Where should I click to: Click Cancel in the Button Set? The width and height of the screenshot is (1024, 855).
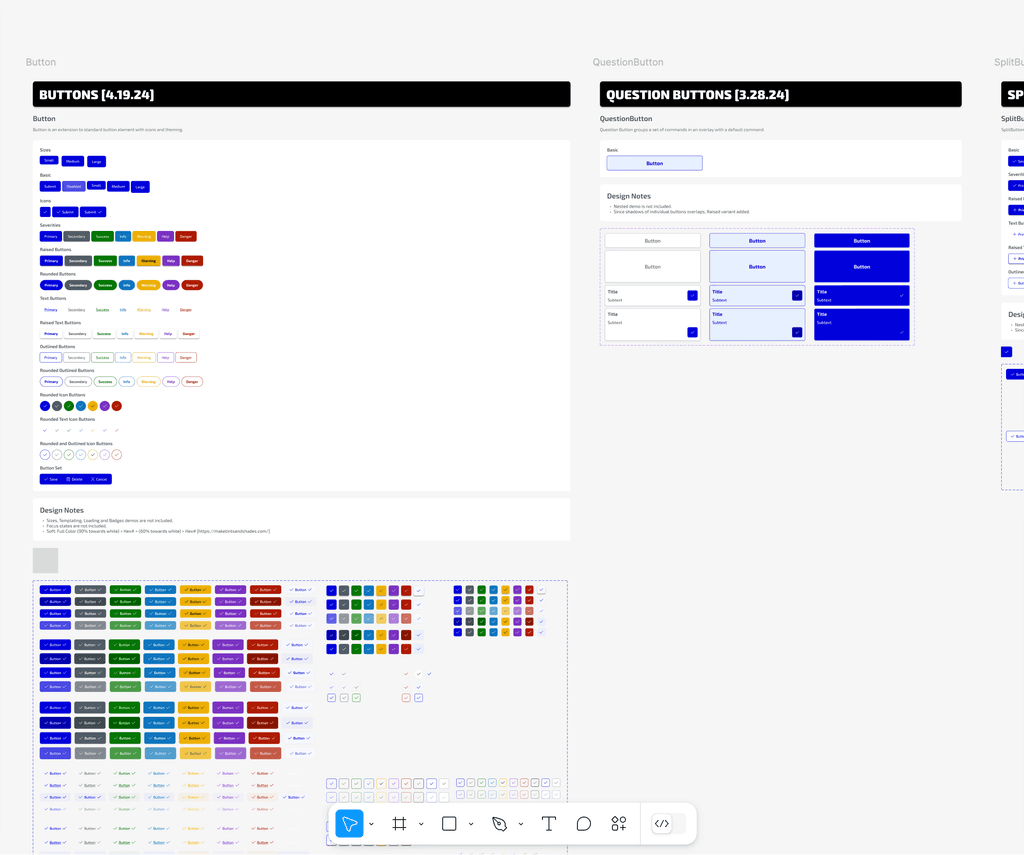99,479
